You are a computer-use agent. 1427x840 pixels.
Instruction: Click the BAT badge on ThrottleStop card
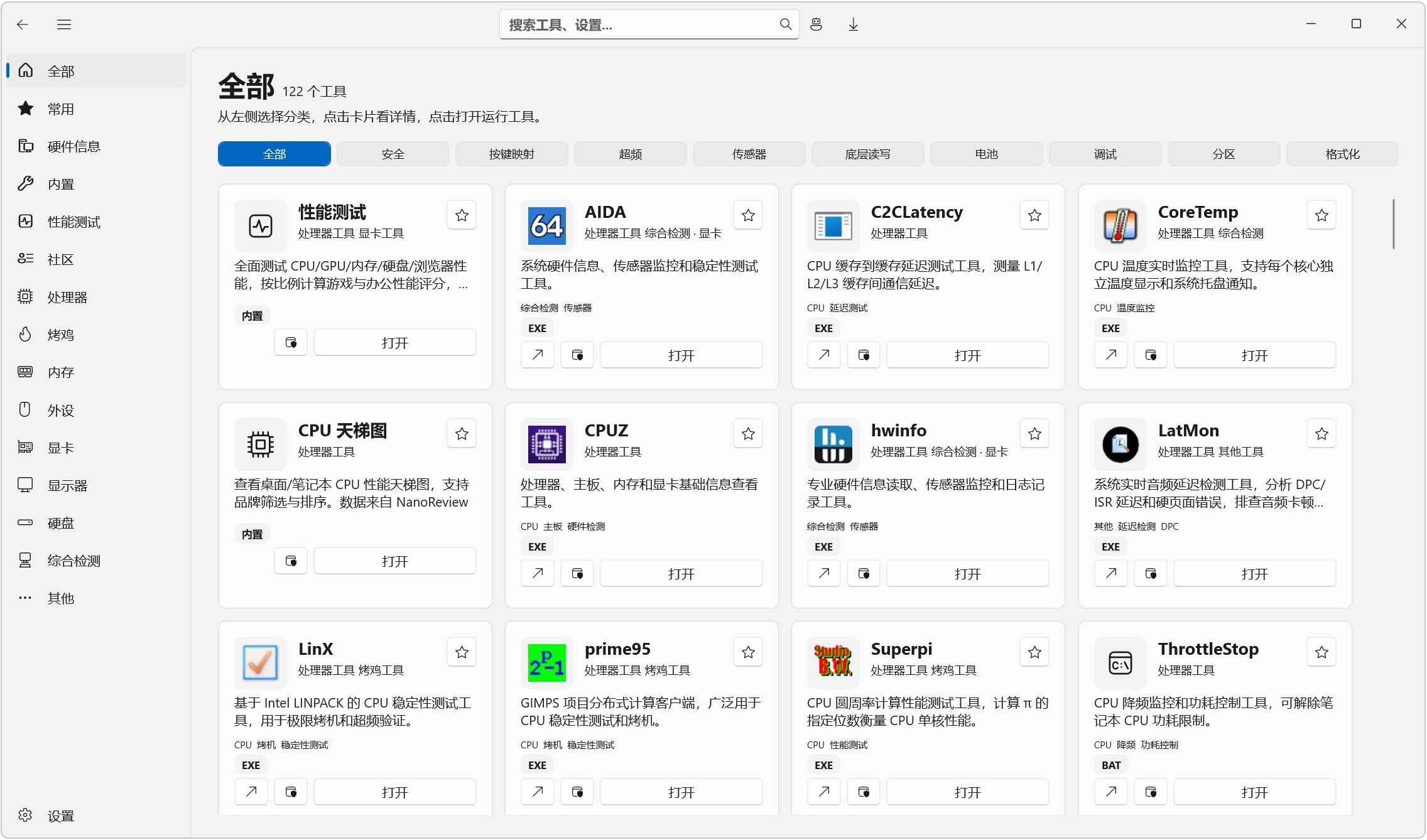(x=1111, y=765)
